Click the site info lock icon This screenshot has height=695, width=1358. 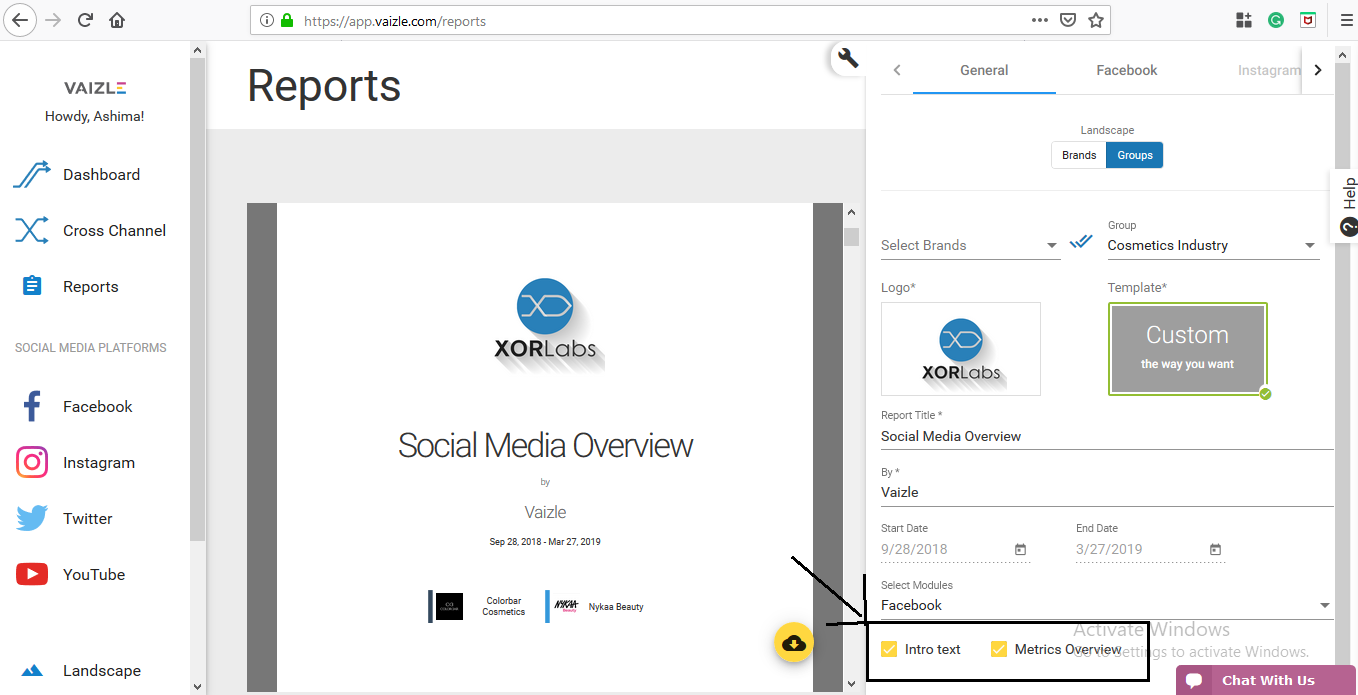tap(287, 20)
